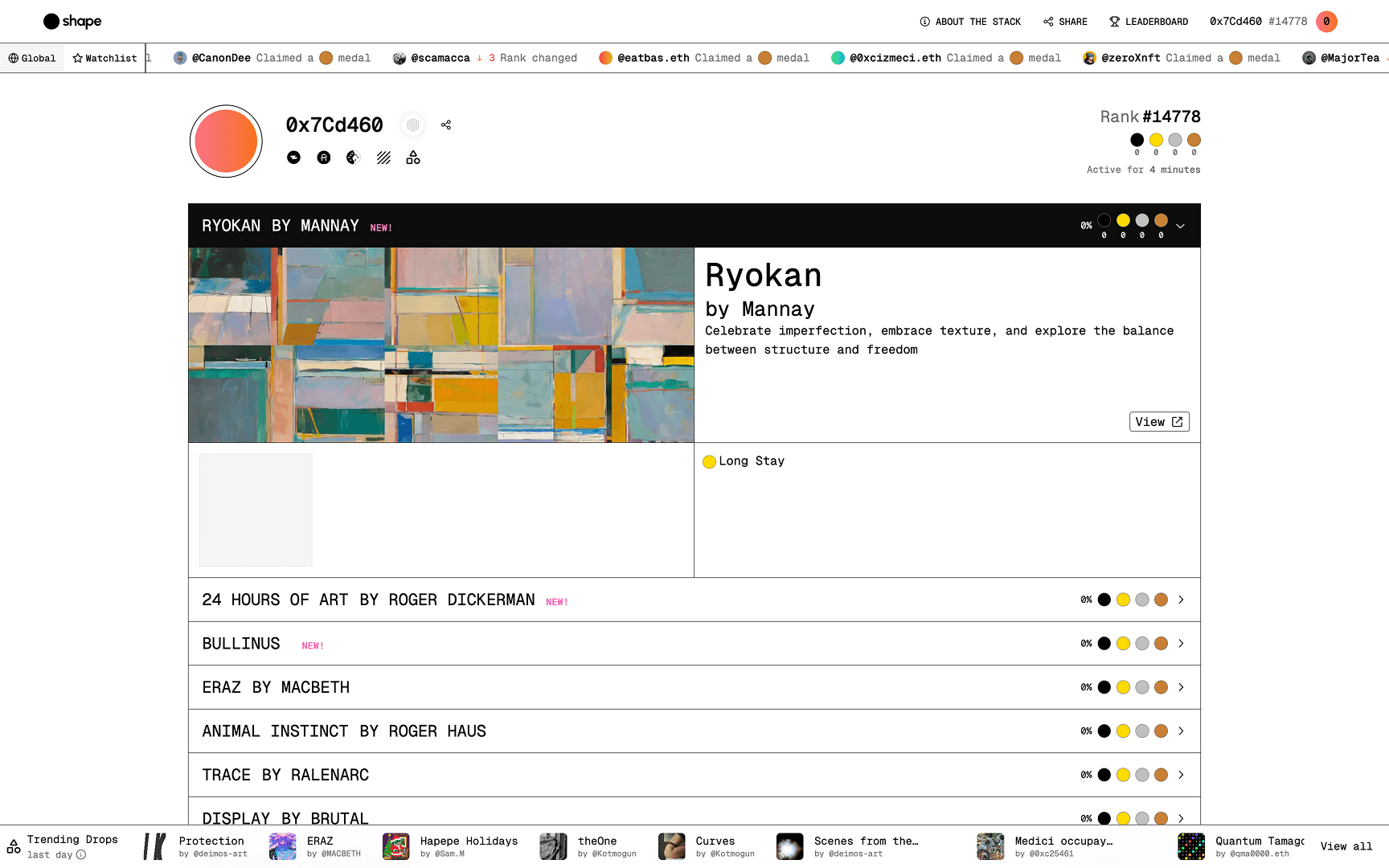Open the Curves drop thumbnail

pos(672,846)
